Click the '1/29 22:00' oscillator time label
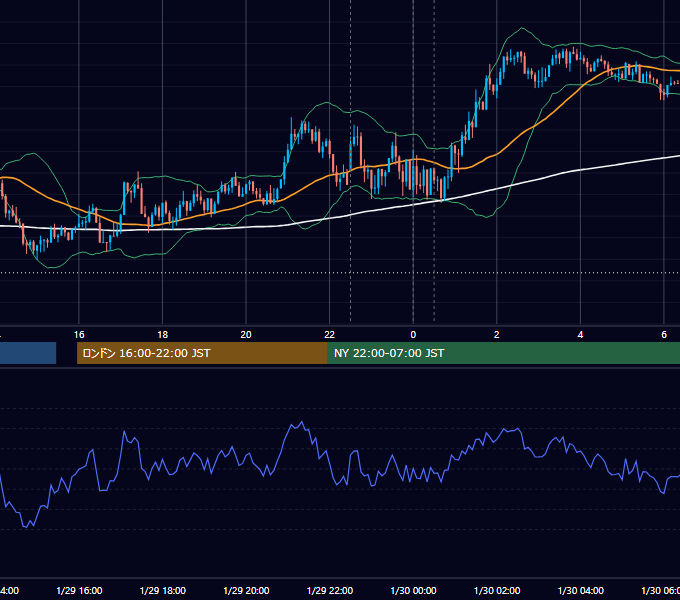680x600 pixels. coord(330,590)
